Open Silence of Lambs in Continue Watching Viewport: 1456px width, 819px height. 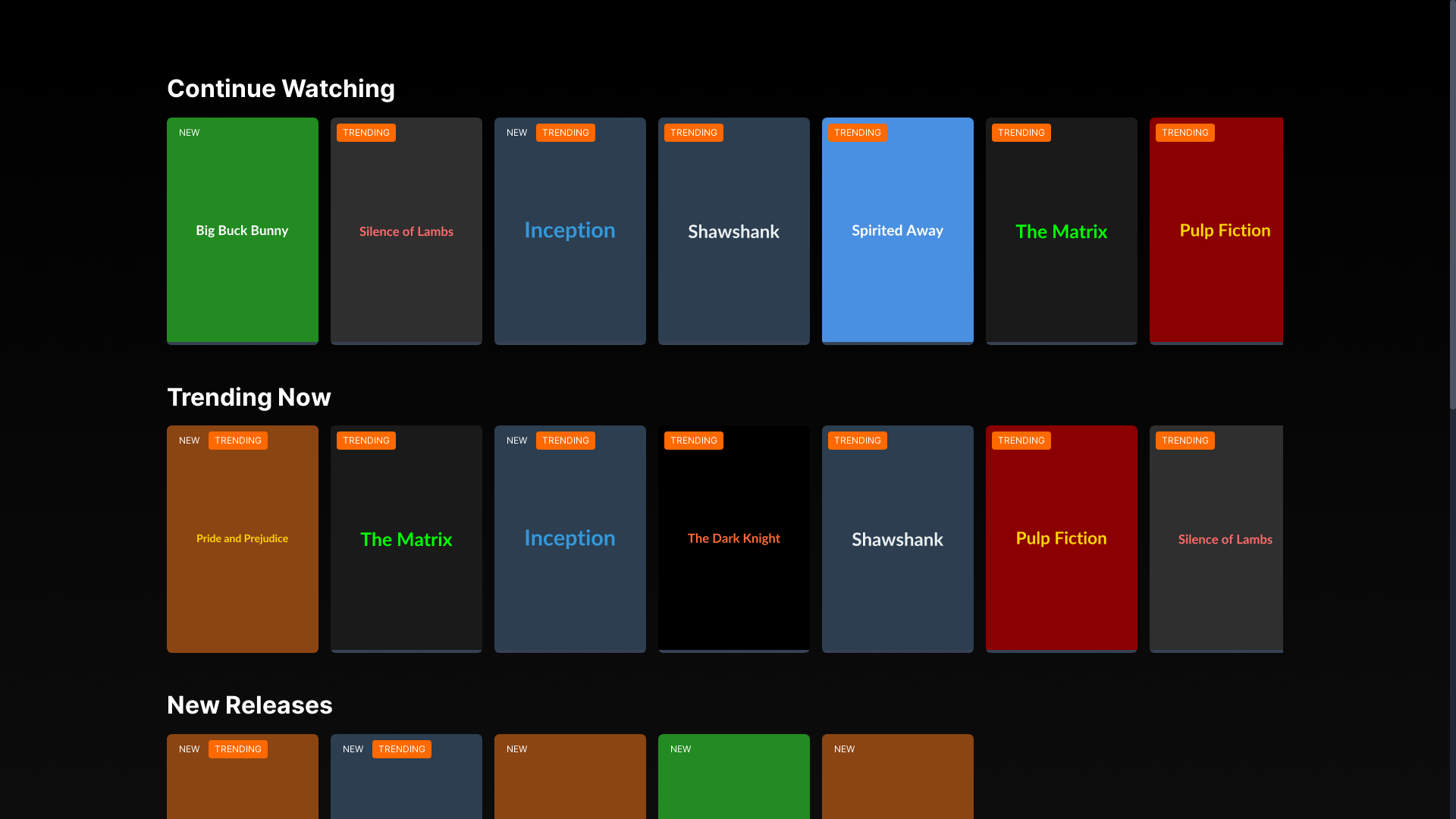(x=406, y=231)
